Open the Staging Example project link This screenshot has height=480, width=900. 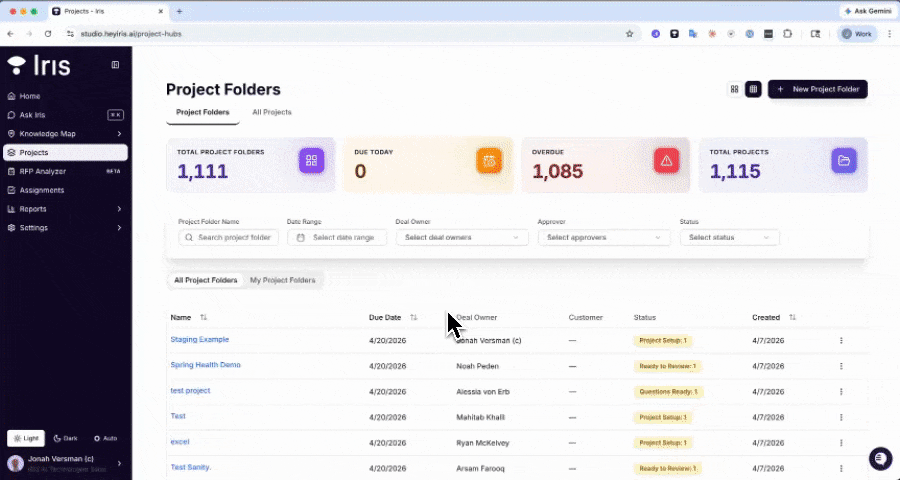[200, 339]
